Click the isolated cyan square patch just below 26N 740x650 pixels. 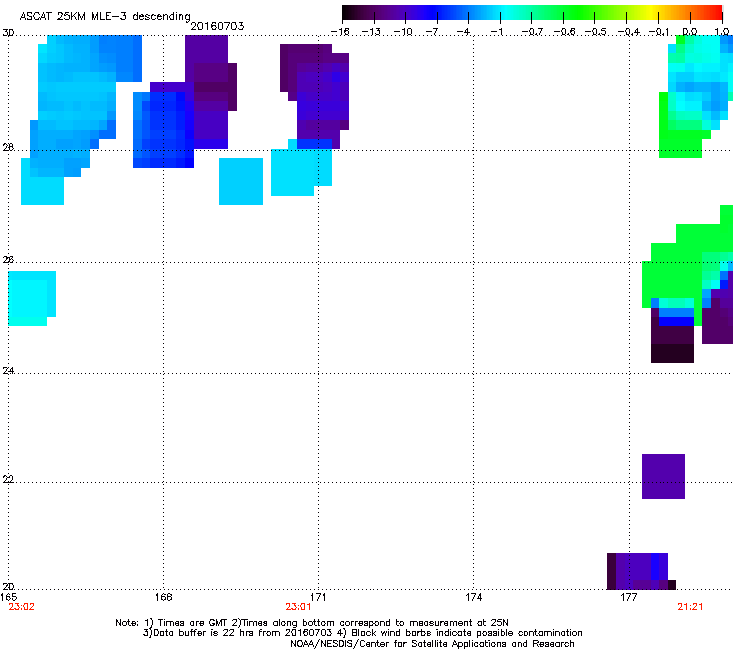[32, 298]
